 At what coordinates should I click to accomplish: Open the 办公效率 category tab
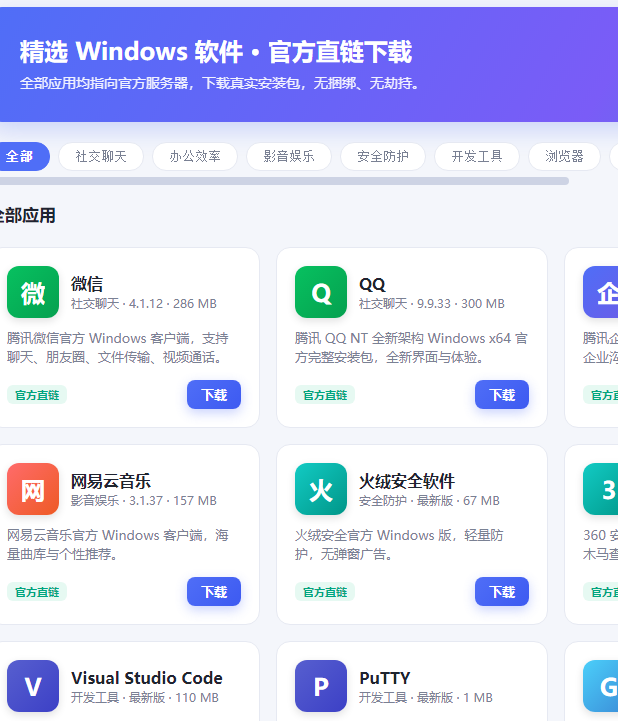195,156
